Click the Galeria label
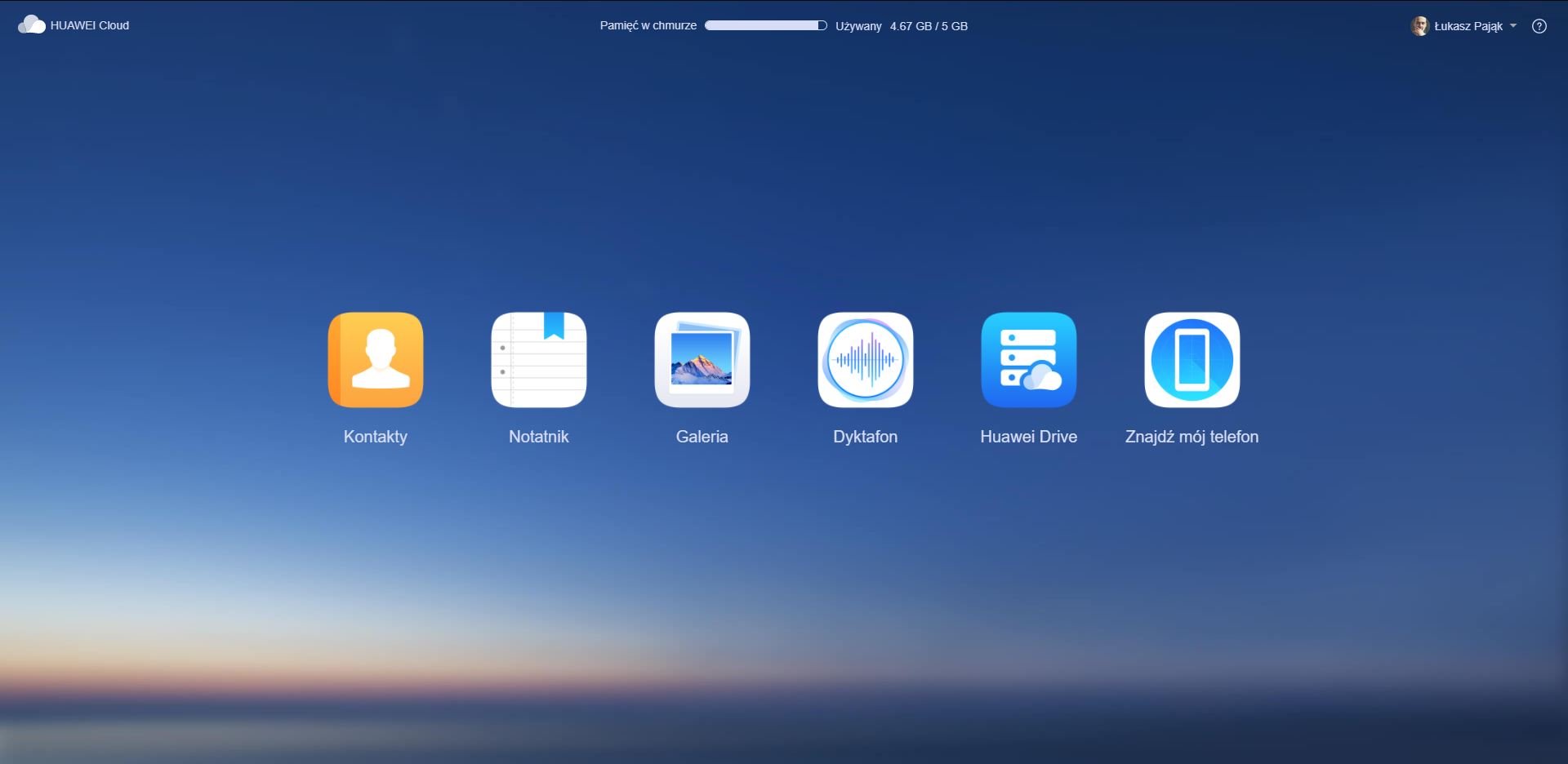The image size is (1568, 764). click(702, 437)
